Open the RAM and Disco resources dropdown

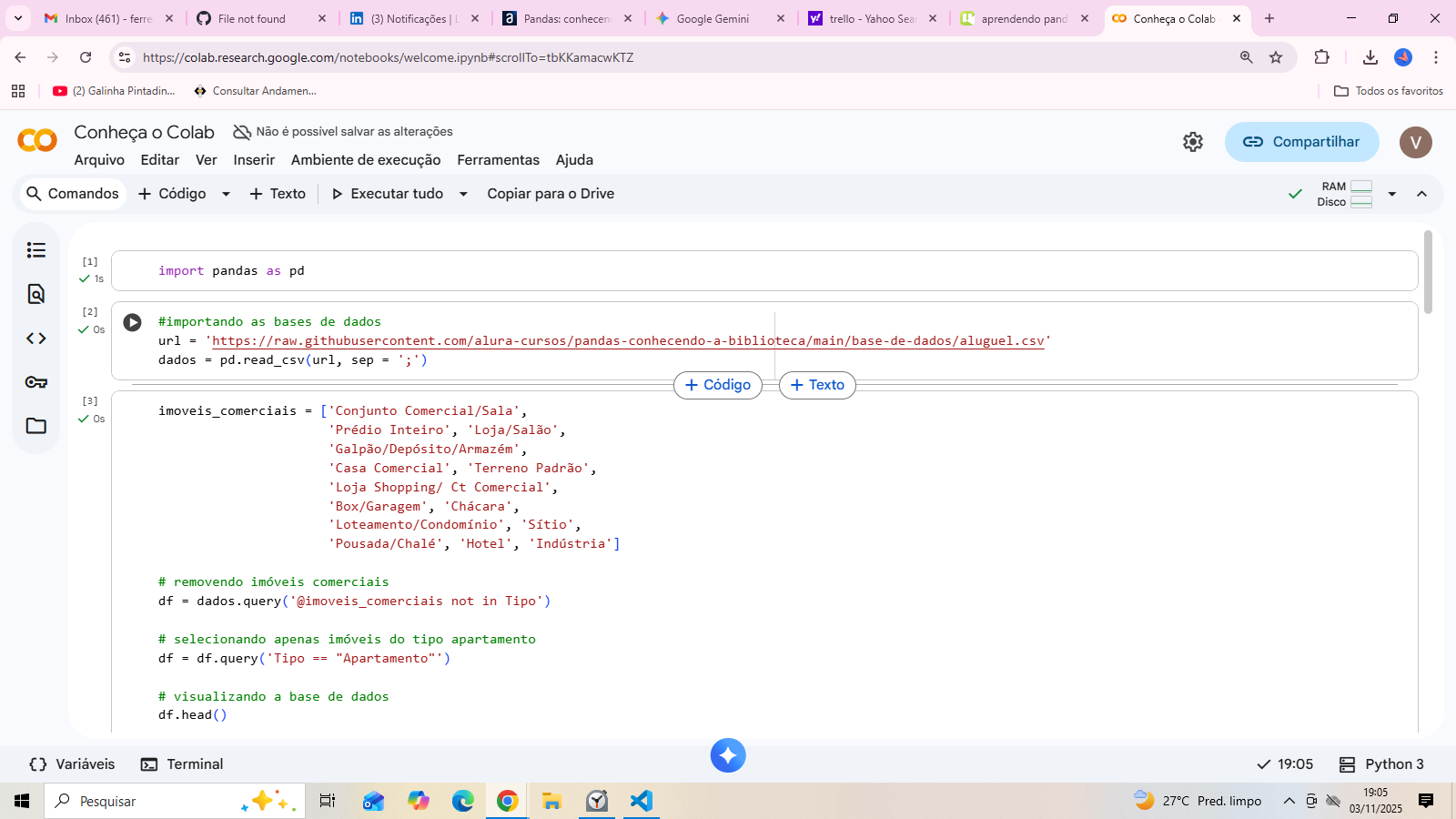click(1391, 194)
